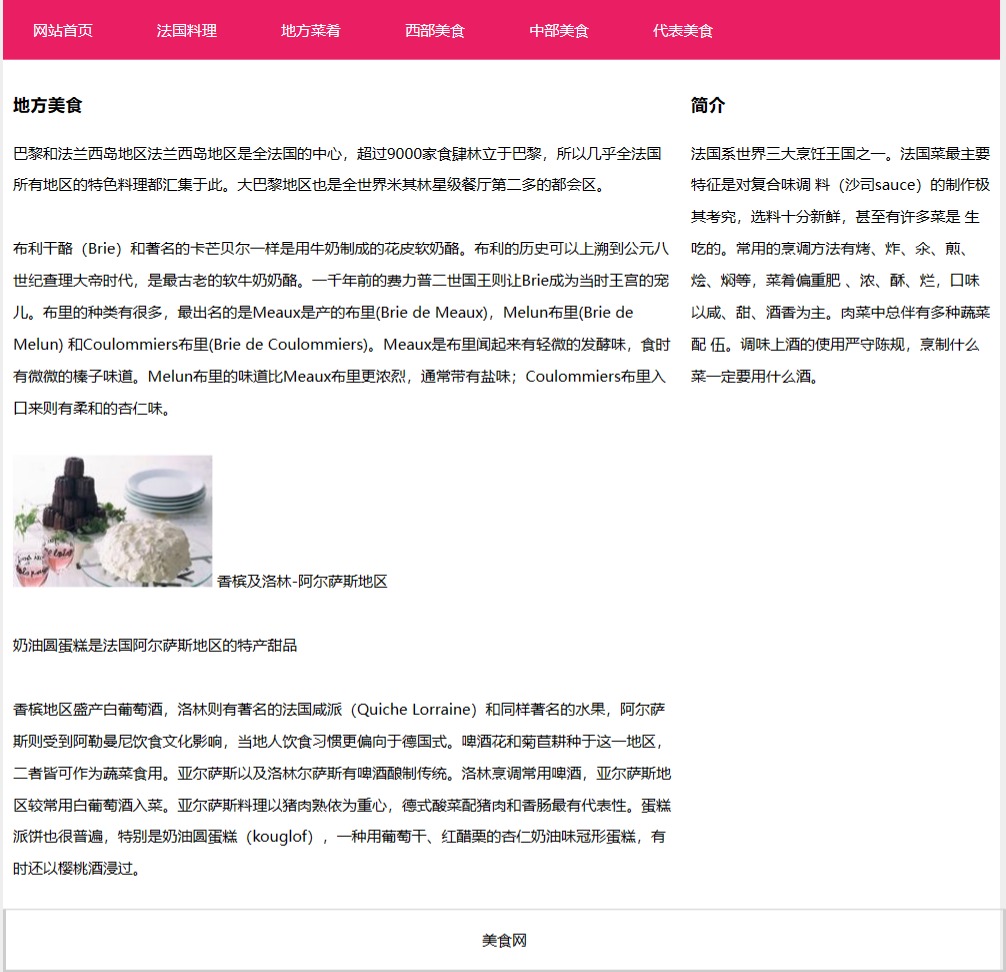Image resolution: width=1006 pixels, height=972 pixels.
Task: Click the paragraph starting with 巴黎和法兰西岛地区
Action: point(337,169)
